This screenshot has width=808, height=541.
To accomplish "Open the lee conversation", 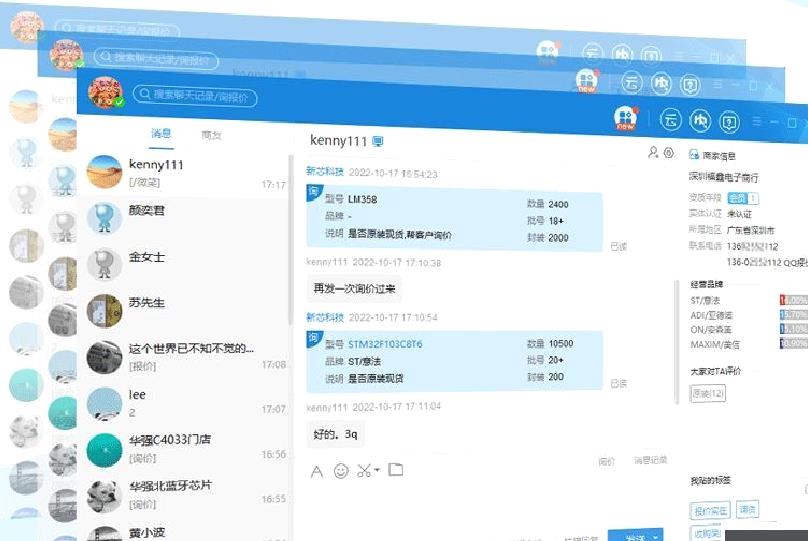I will pos(186,403).
